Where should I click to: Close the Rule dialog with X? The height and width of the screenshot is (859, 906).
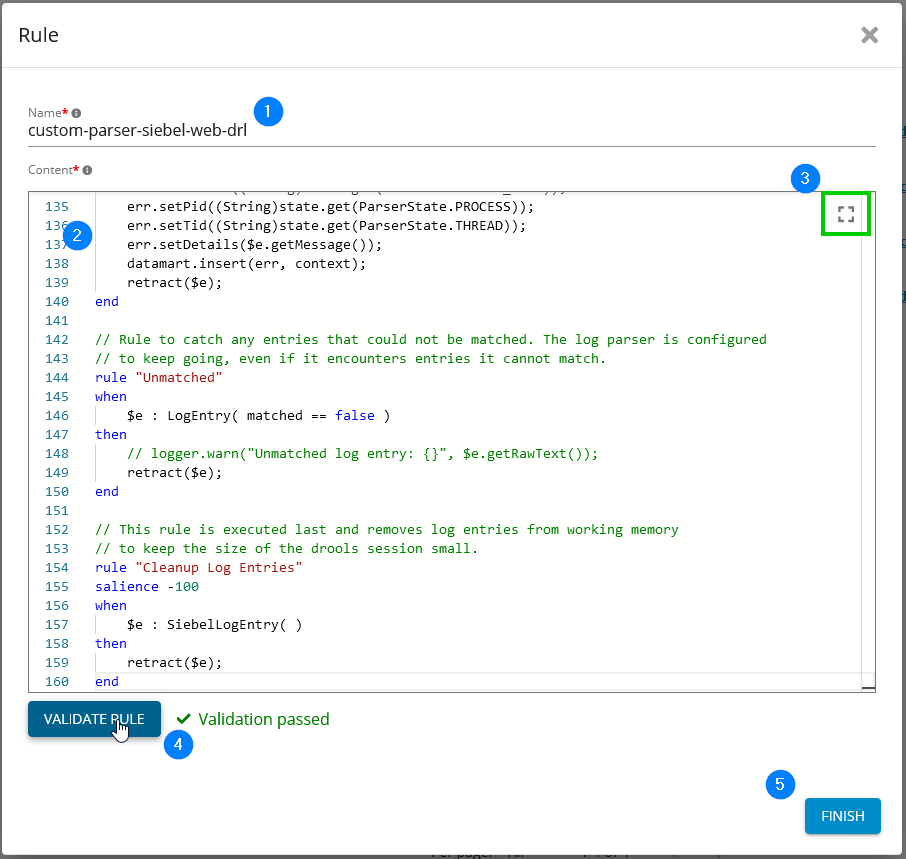(869, 35)
